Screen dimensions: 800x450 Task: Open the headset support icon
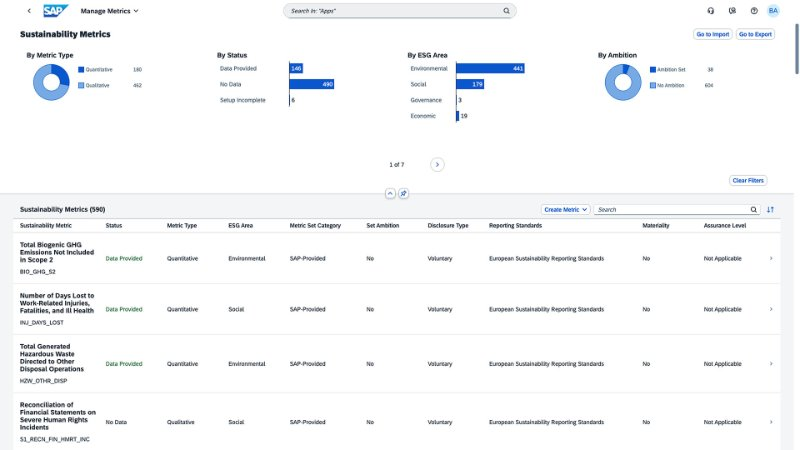pos(710,11)
